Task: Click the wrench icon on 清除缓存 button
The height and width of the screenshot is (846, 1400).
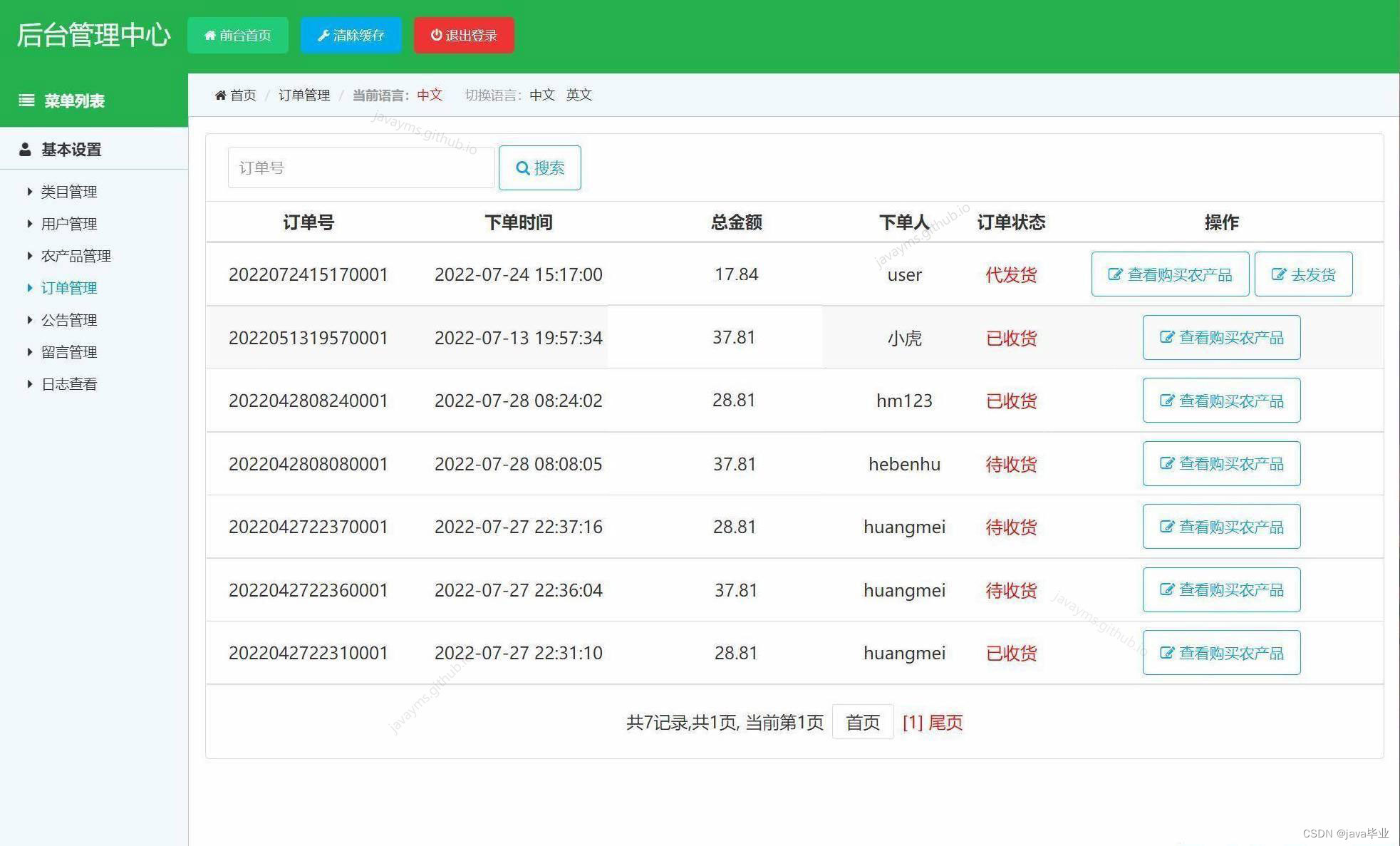Action: [323, 34]
